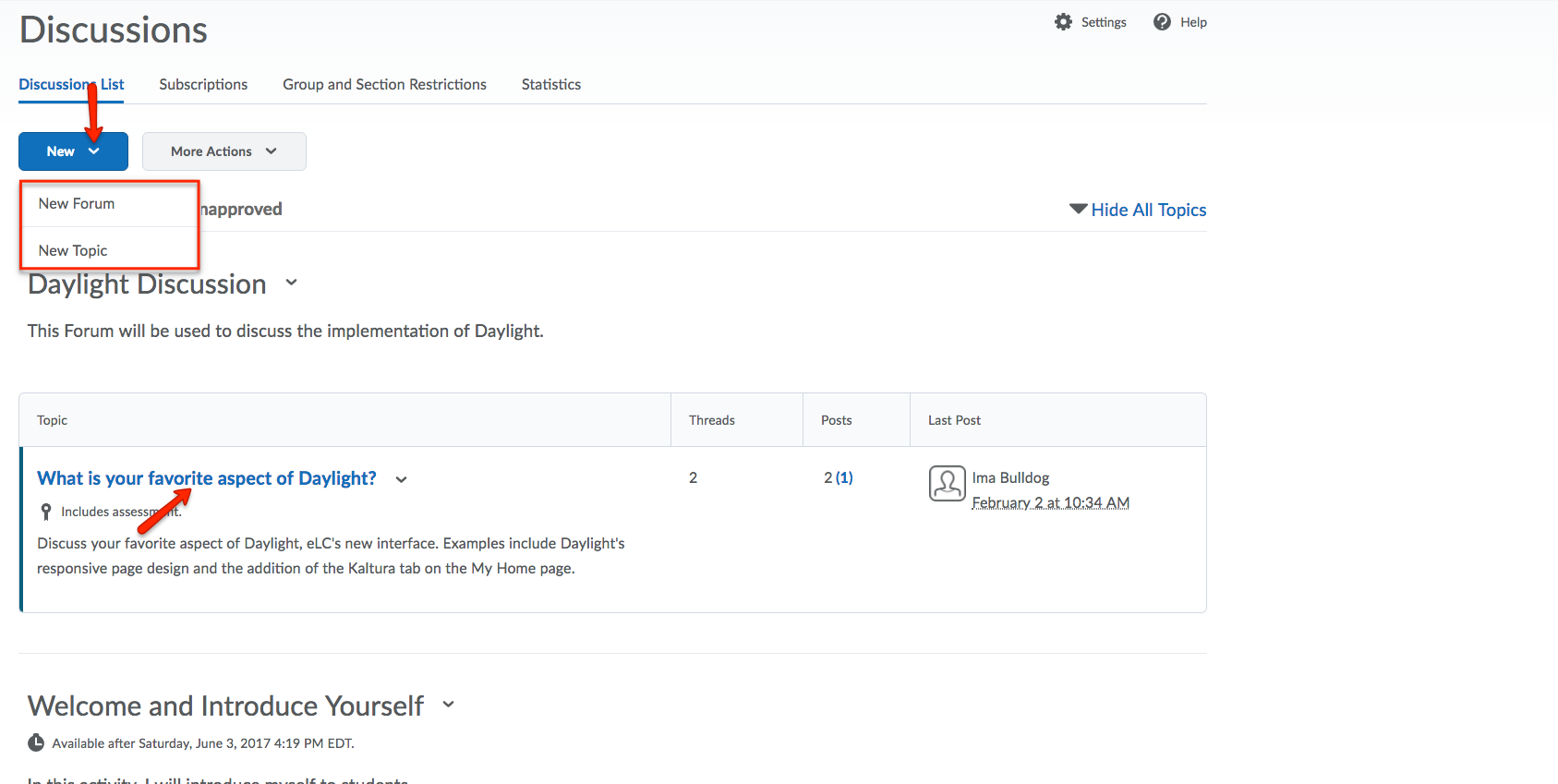Screen dimensions: 1558x784
Task: Click the pin icon beside Includes assessment
Action: tap(46, 512)
